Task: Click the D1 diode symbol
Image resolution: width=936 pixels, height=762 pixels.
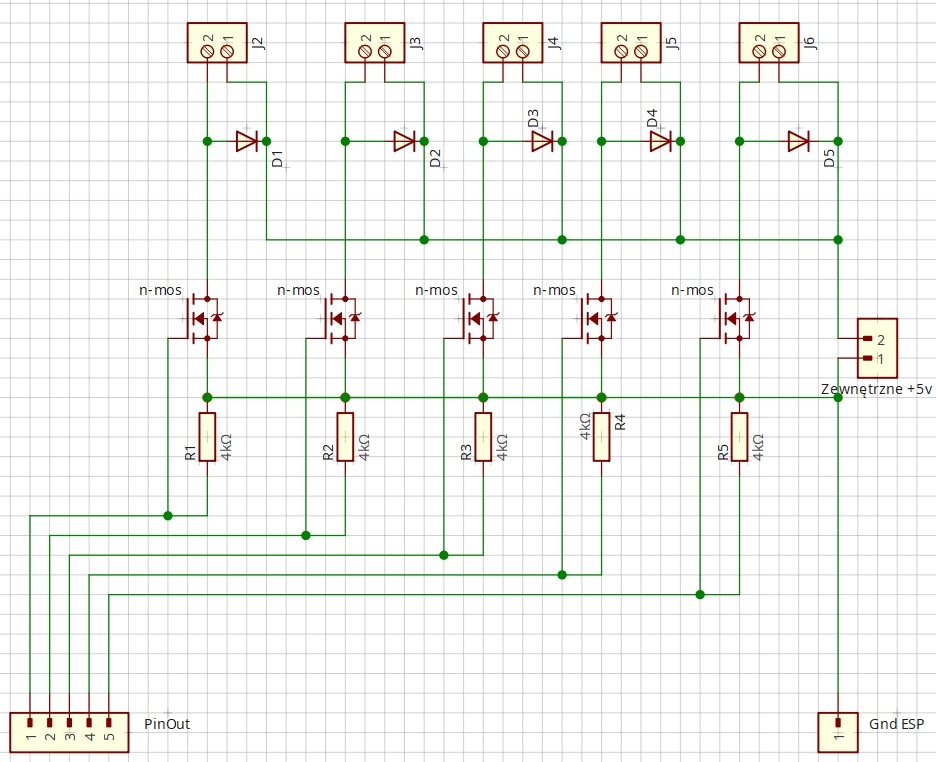Action: pyautogui.click(x=246, y=141)
